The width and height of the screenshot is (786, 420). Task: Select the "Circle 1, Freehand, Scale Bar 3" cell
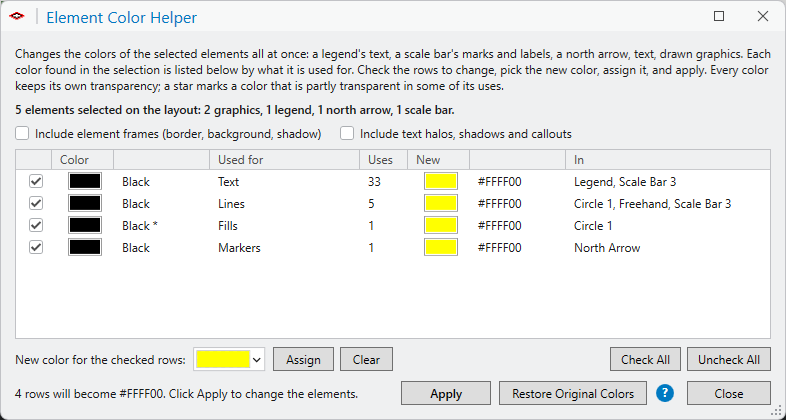pyautogui.click(x=653, y=204)
